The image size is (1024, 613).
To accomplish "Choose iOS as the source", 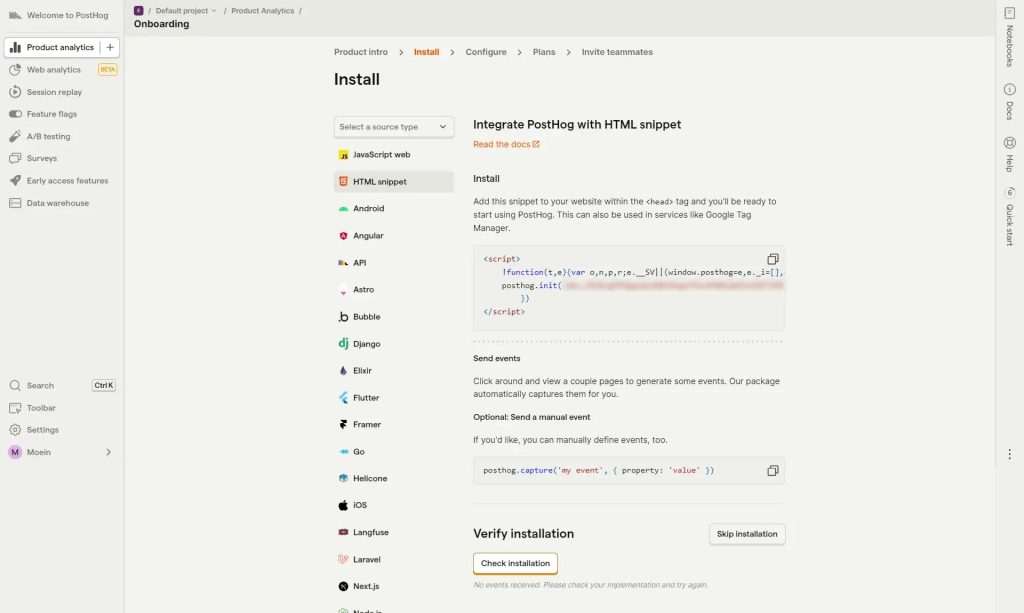I will 394,505.
